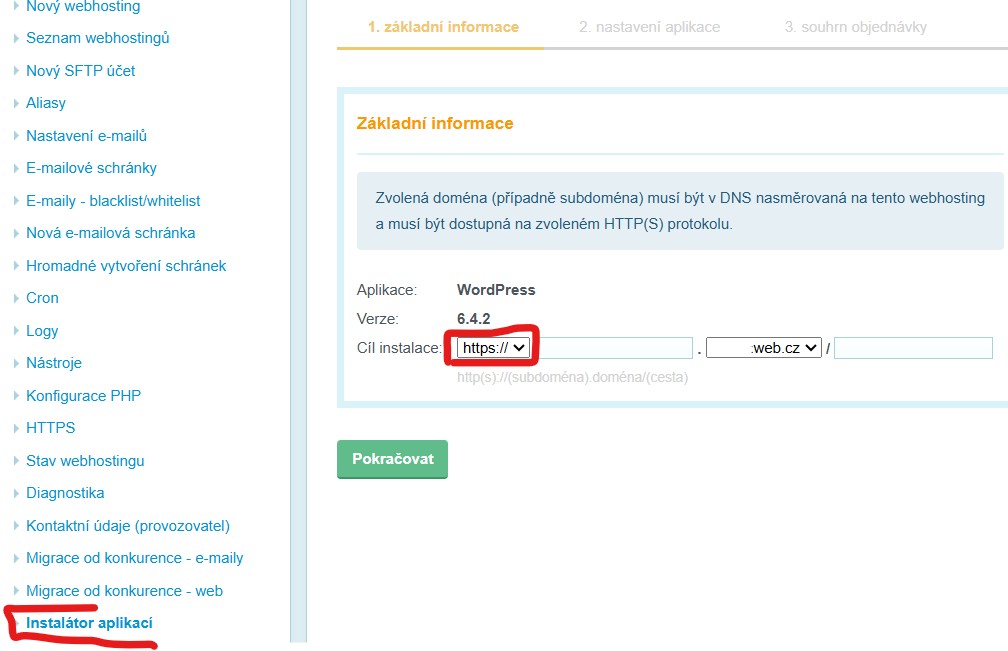Open the .web.cz domain dropdown
1008x651 pixels.
point(763,348)
